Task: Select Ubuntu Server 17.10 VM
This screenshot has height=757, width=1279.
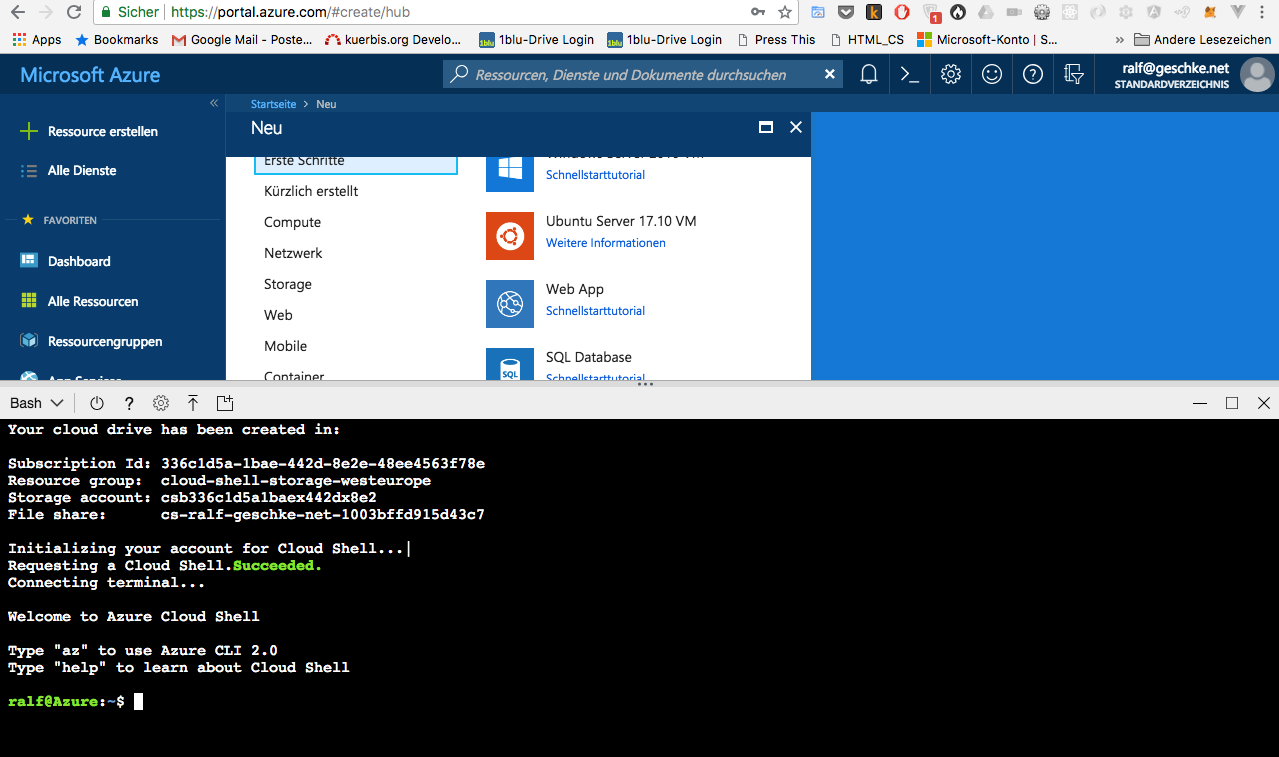Action: pos(621,221)
